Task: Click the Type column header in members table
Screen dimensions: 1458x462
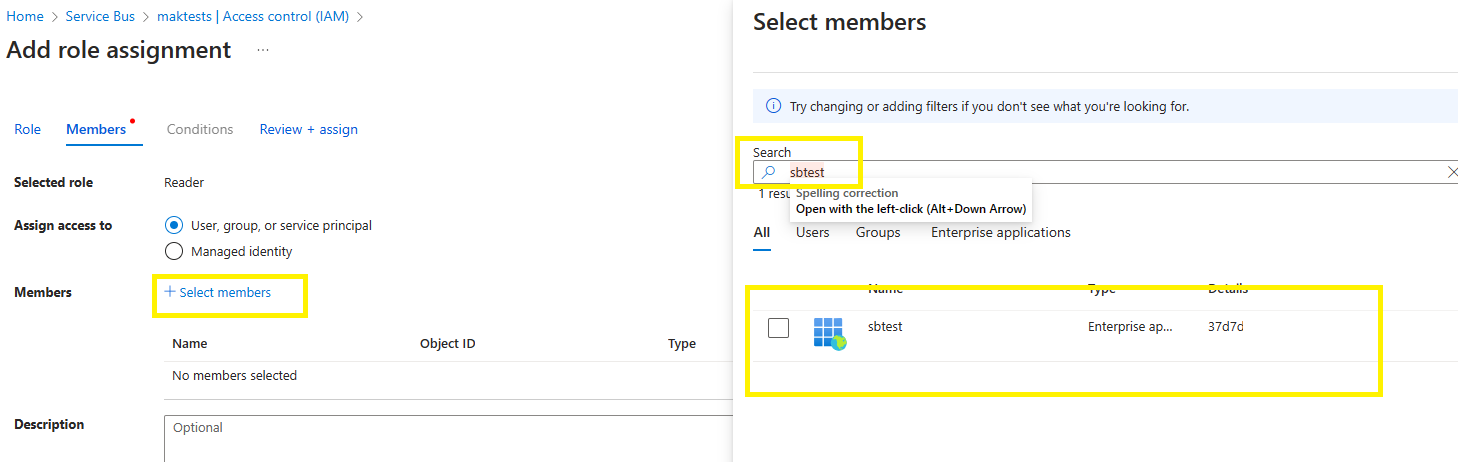Action: click(682, 343)
